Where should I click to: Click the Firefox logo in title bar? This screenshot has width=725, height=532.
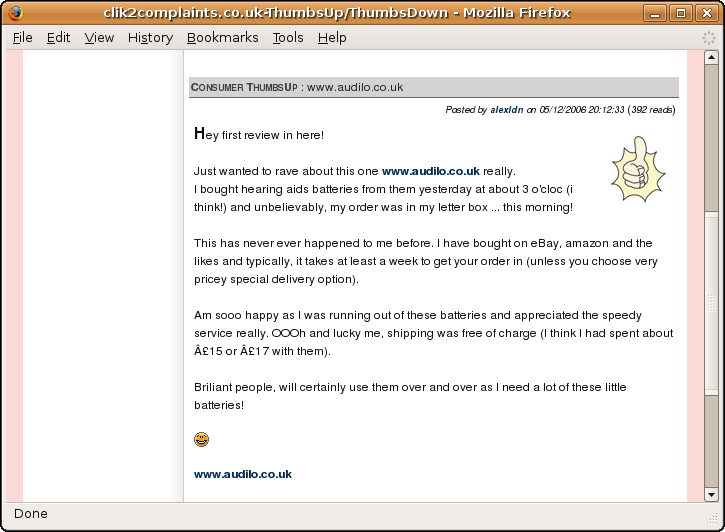(16, 12)
